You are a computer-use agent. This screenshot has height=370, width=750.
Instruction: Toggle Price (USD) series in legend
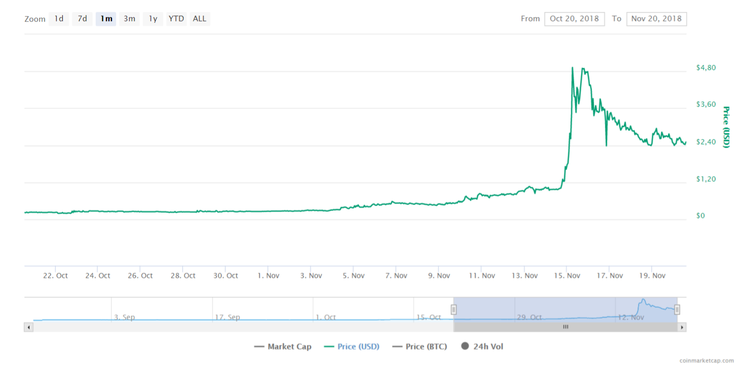click(352, 347)
